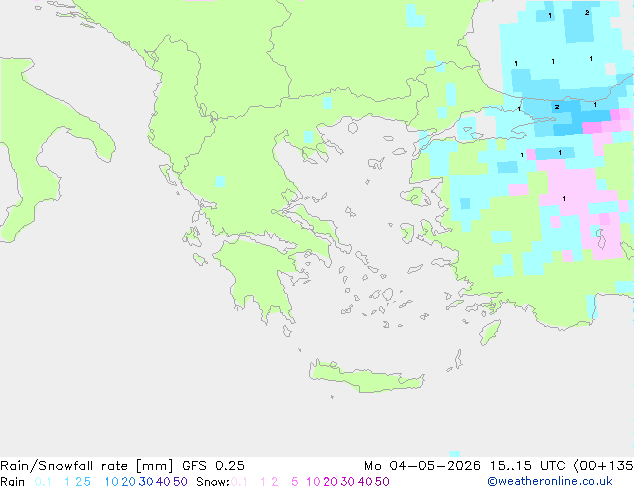Select the snow legend value 40

coord(365,482)
